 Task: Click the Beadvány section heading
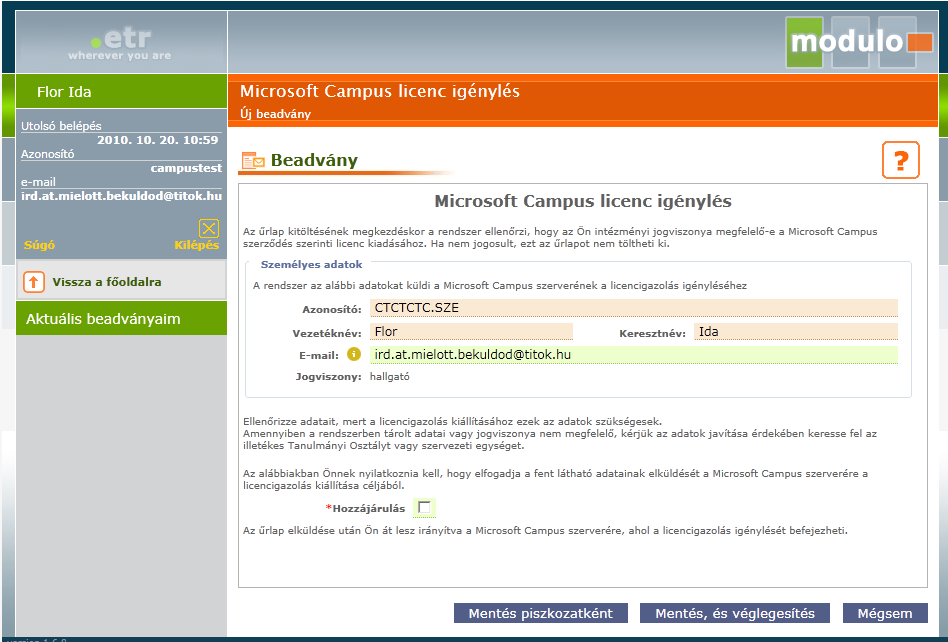point(314,160)
